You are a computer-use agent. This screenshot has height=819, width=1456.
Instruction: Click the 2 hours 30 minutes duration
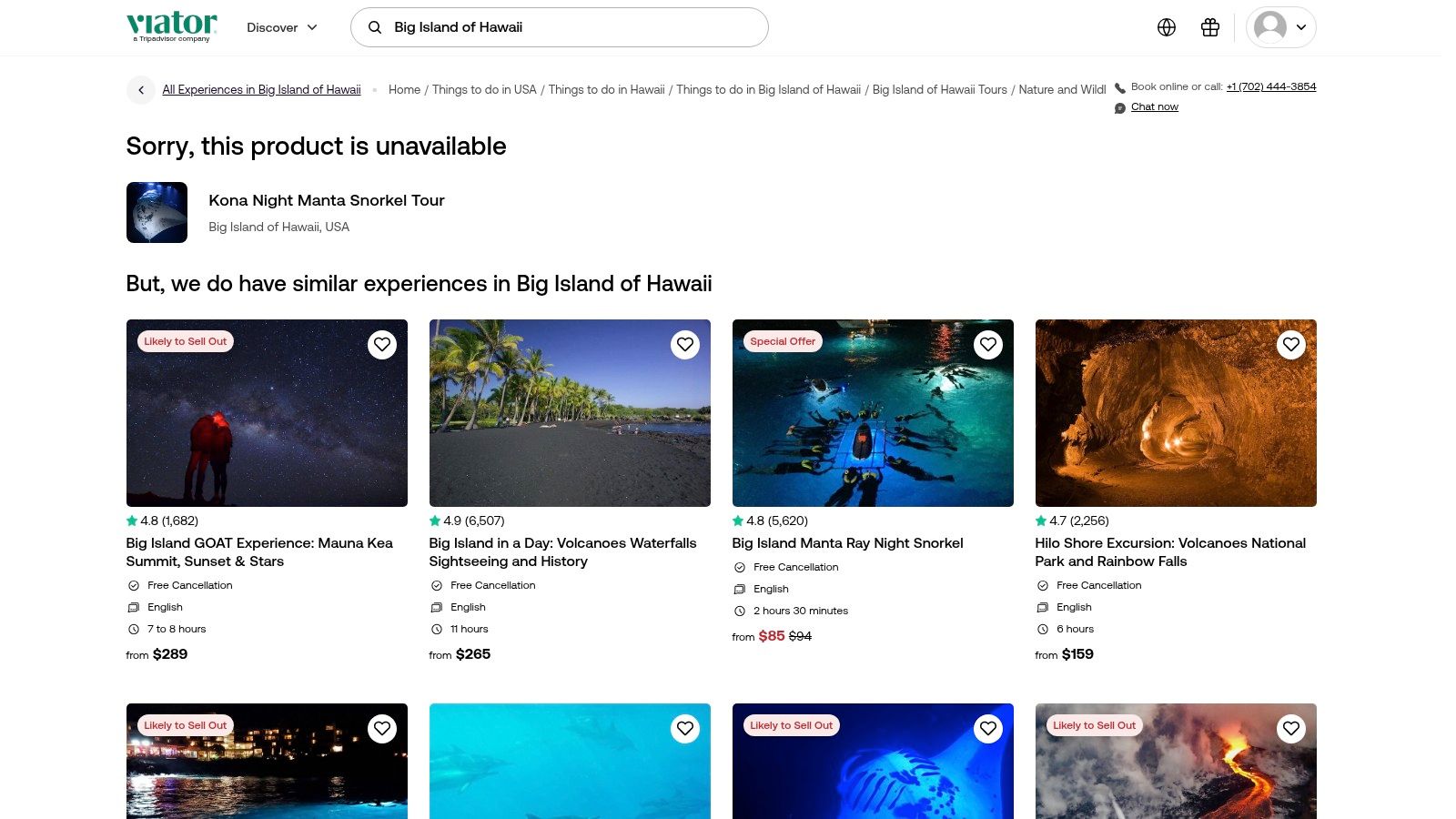(x=801, y=611)
